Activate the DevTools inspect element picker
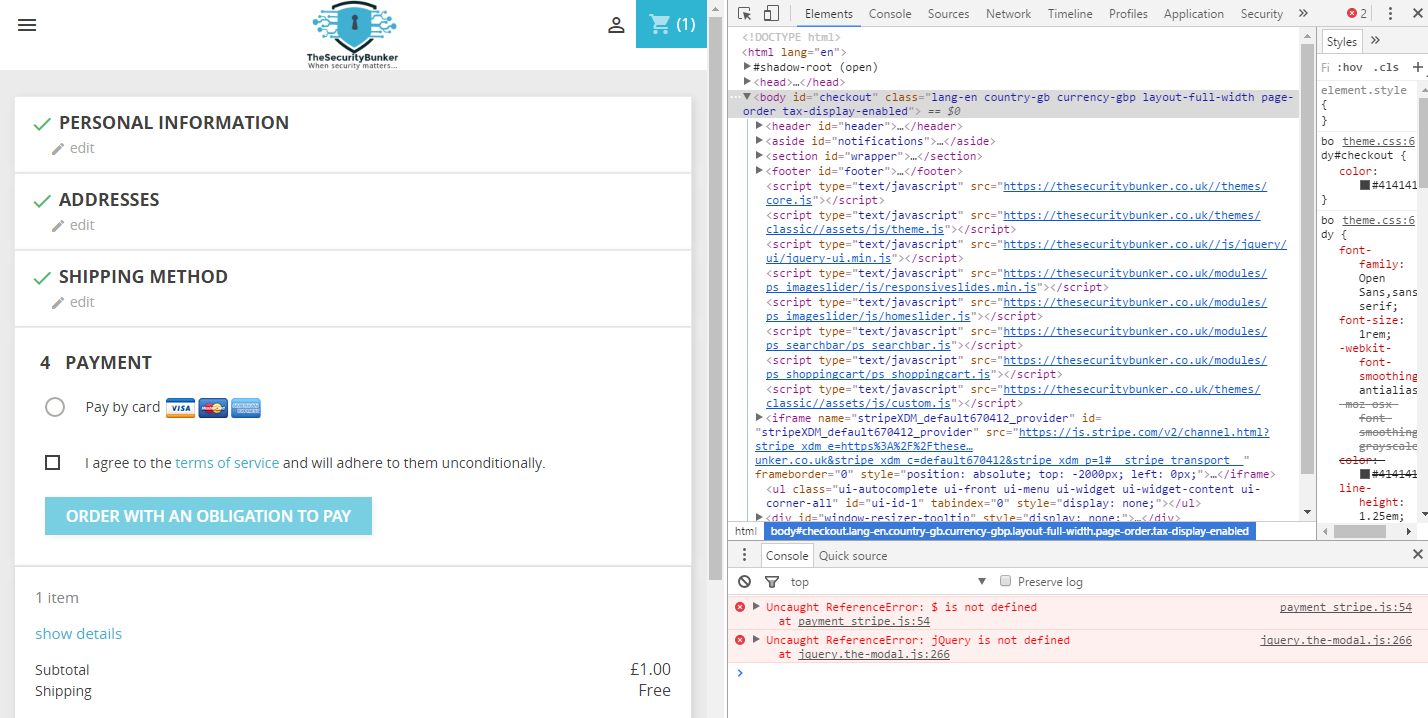The image size is (1428, 718). click(x=744, y=13)
